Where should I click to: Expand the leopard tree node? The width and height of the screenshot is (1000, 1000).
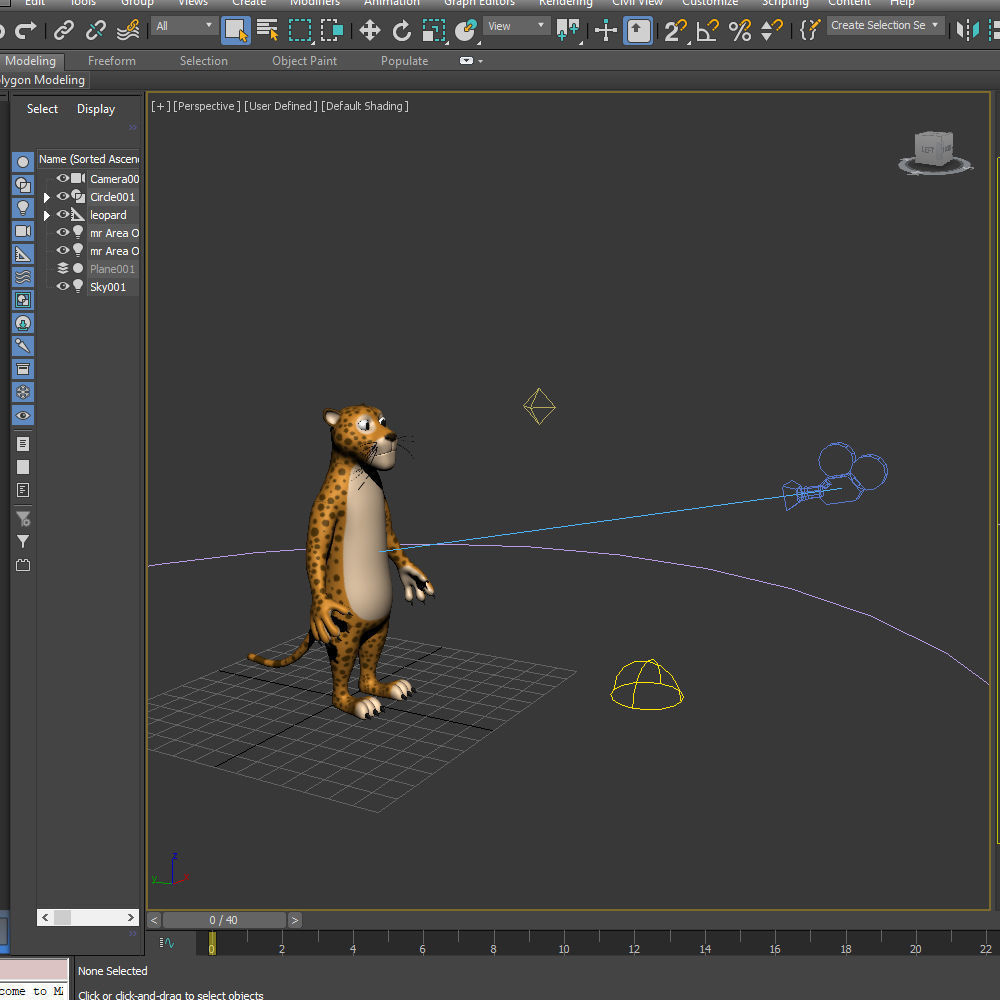pos(47,215)
